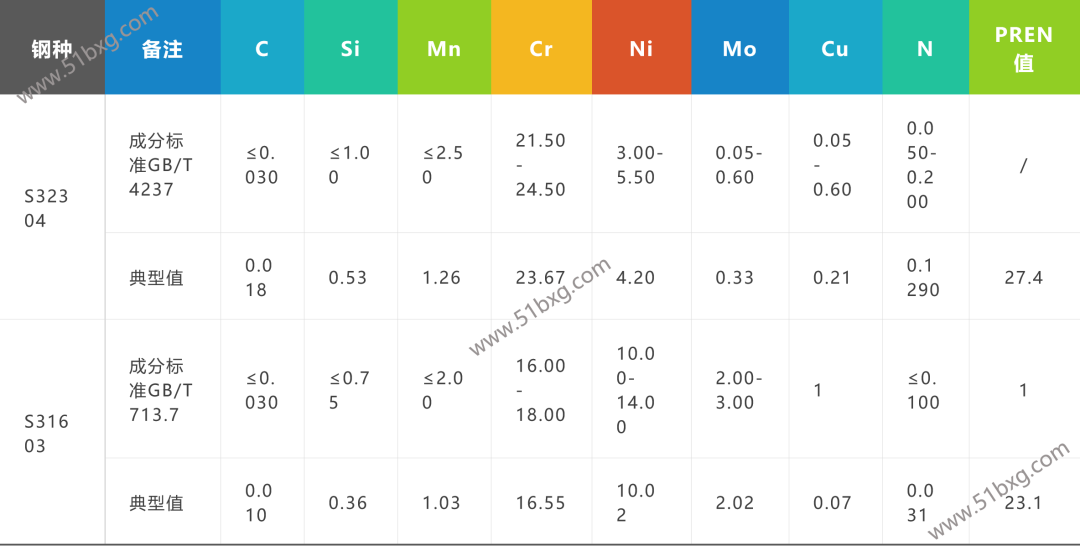Click the PREN value 27.4

[x=1024, y=277]
